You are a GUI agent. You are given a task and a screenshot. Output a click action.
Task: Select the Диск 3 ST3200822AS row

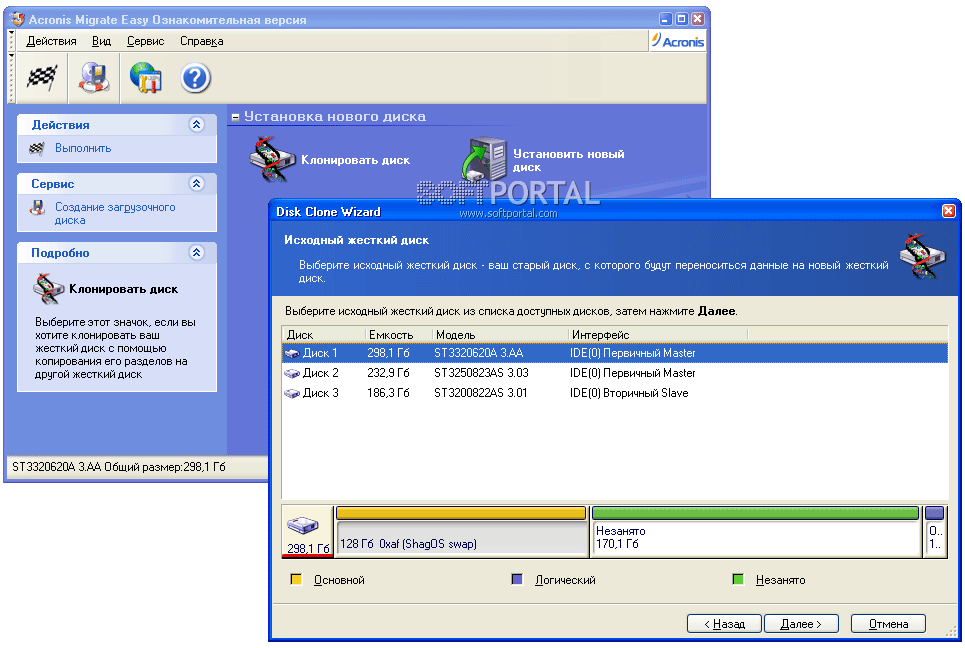click(614, 393)
